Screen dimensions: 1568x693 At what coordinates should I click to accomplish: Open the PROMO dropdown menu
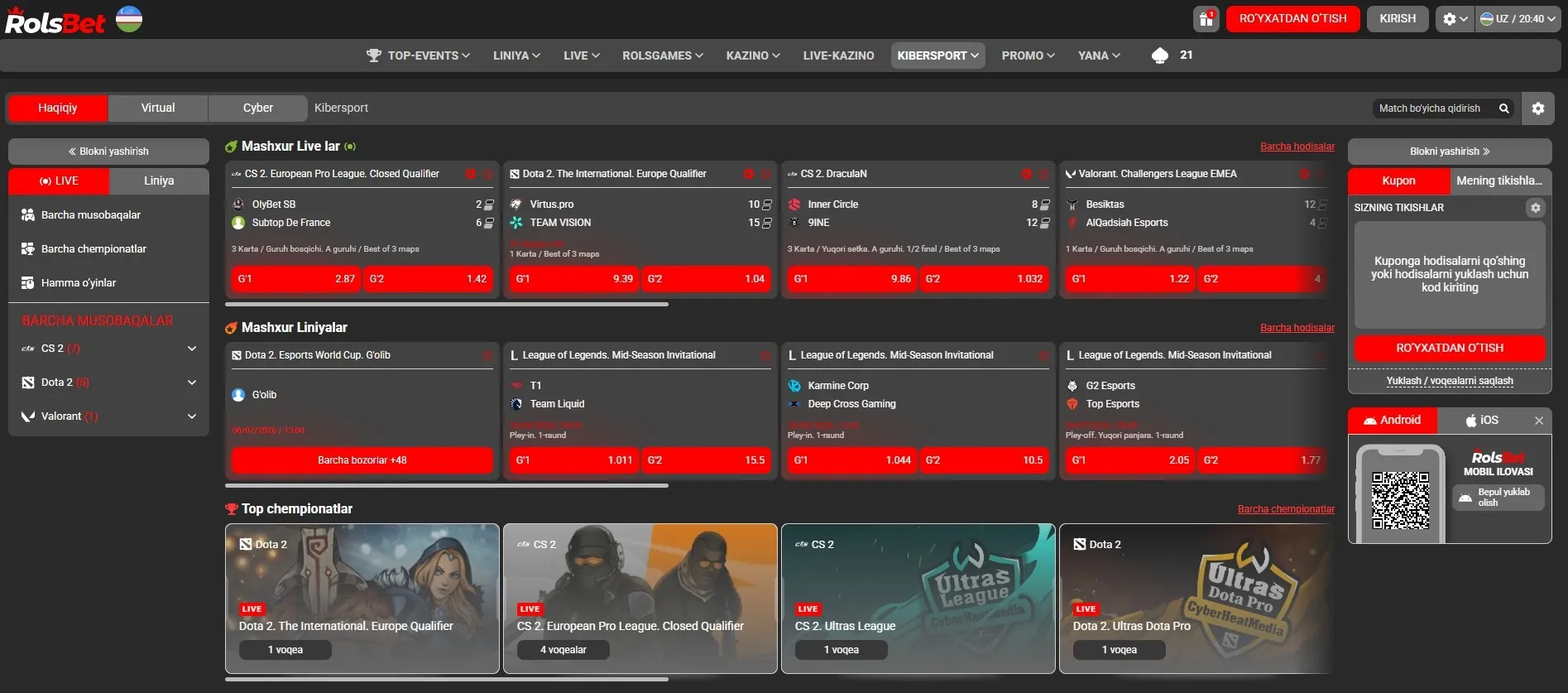click(1029, 55)
